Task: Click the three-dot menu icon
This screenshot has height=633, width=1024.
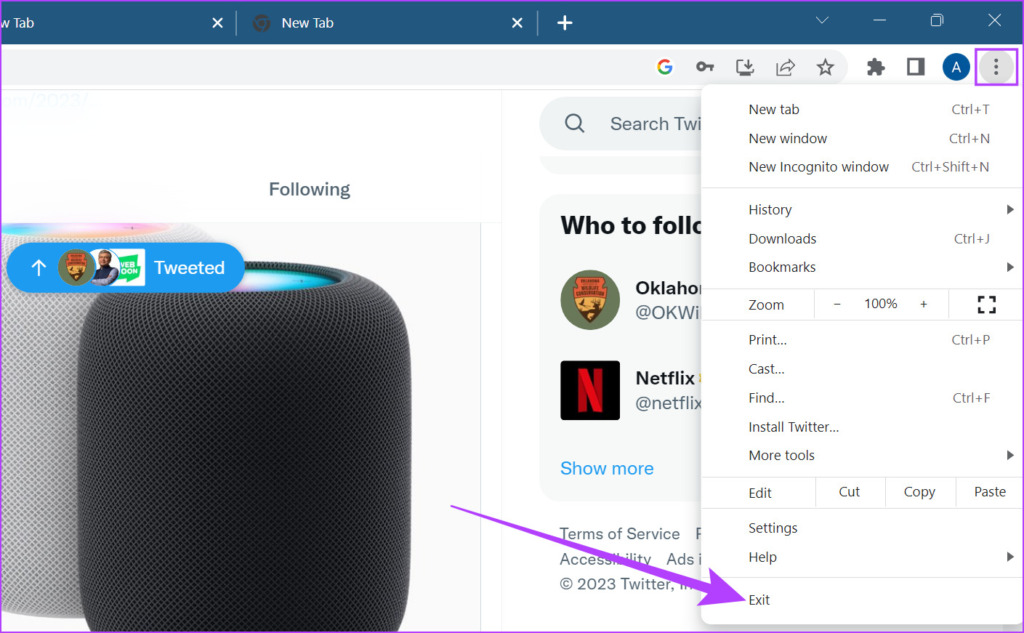Action: [996, 66]
